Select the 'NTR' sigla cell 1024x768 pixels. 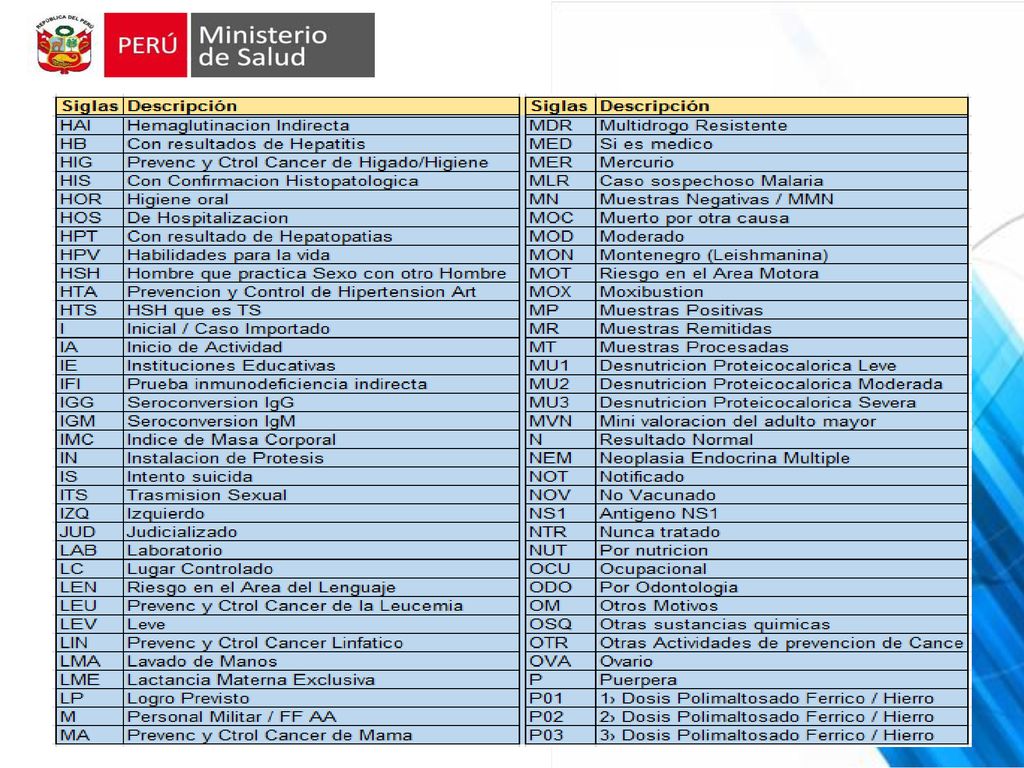click(x=560, y=532)
